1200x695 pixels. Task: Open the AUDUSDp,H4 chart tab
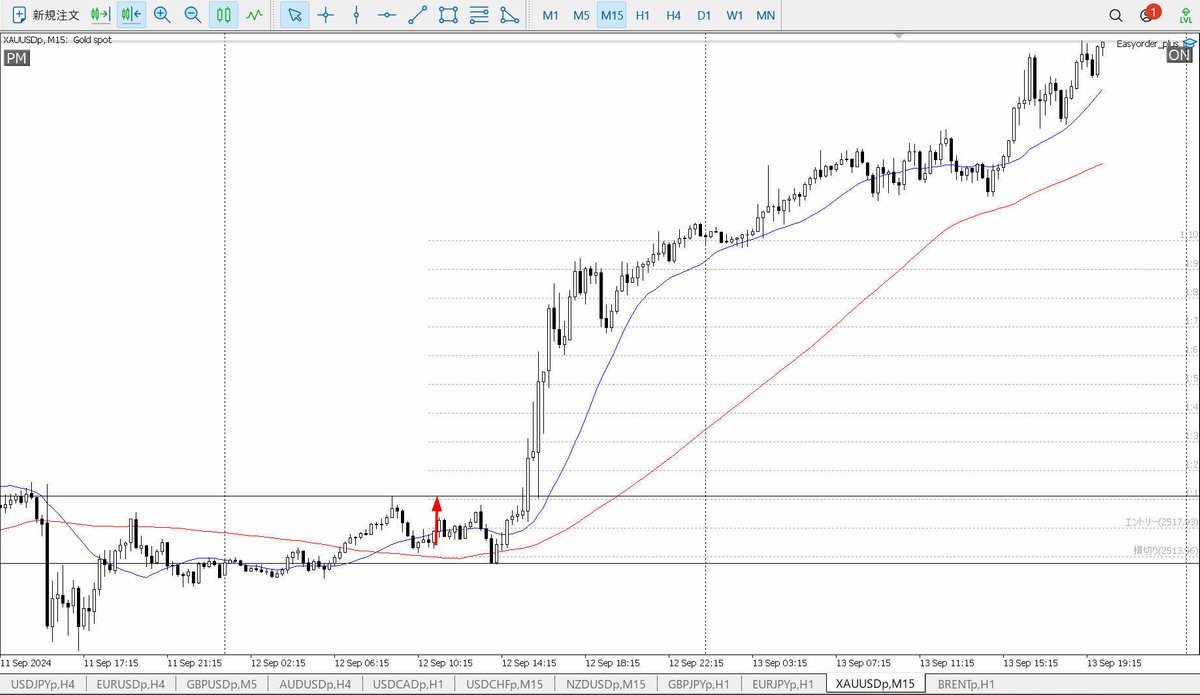pyautogui.click(x=315, y=684)
